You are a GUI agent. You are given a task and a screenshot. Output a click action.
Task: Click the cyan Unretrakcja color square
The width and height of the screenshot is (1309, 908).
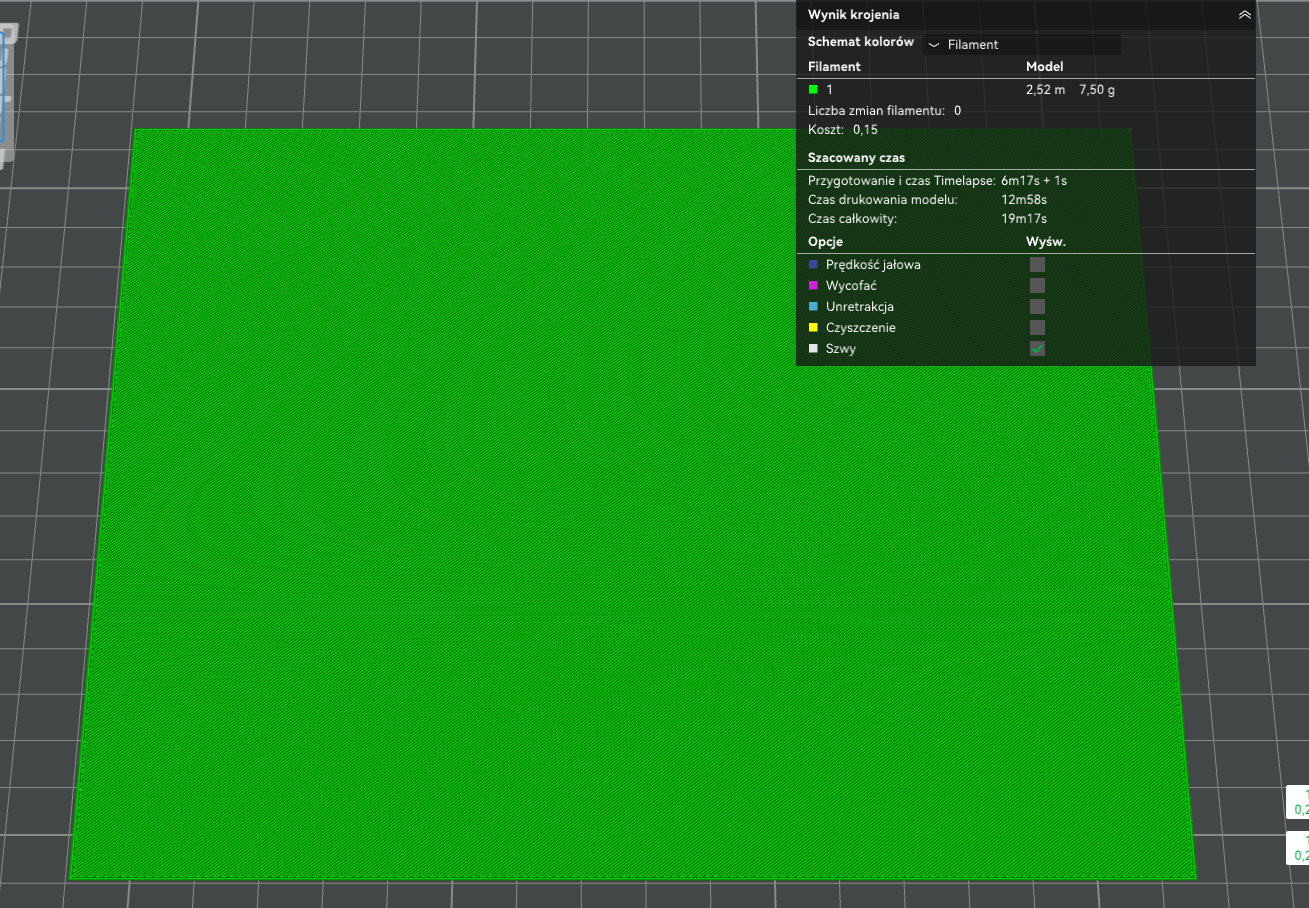coord(813,307)
